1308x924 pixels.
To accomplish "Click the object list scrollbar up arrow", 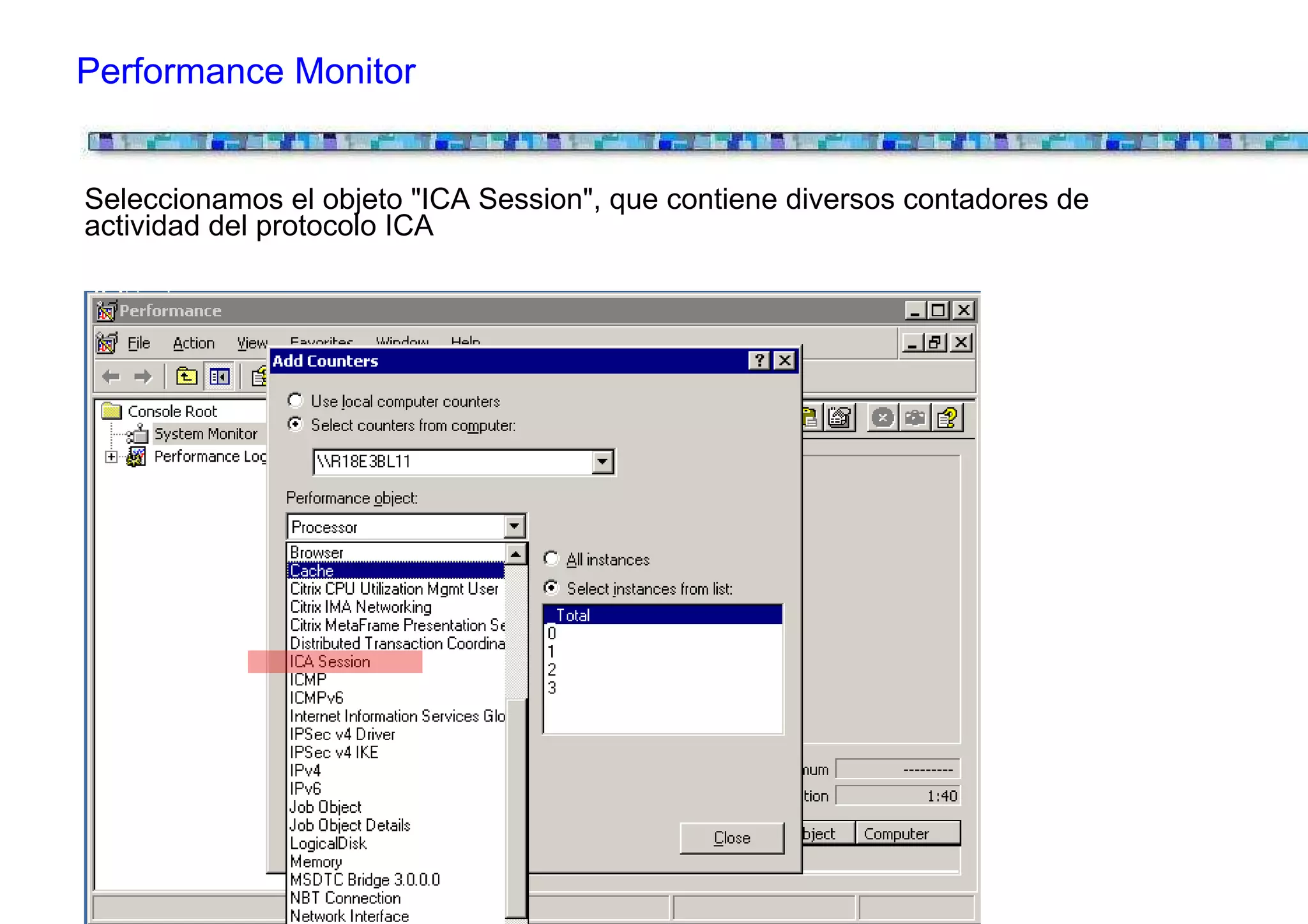I will coord(516,554).
